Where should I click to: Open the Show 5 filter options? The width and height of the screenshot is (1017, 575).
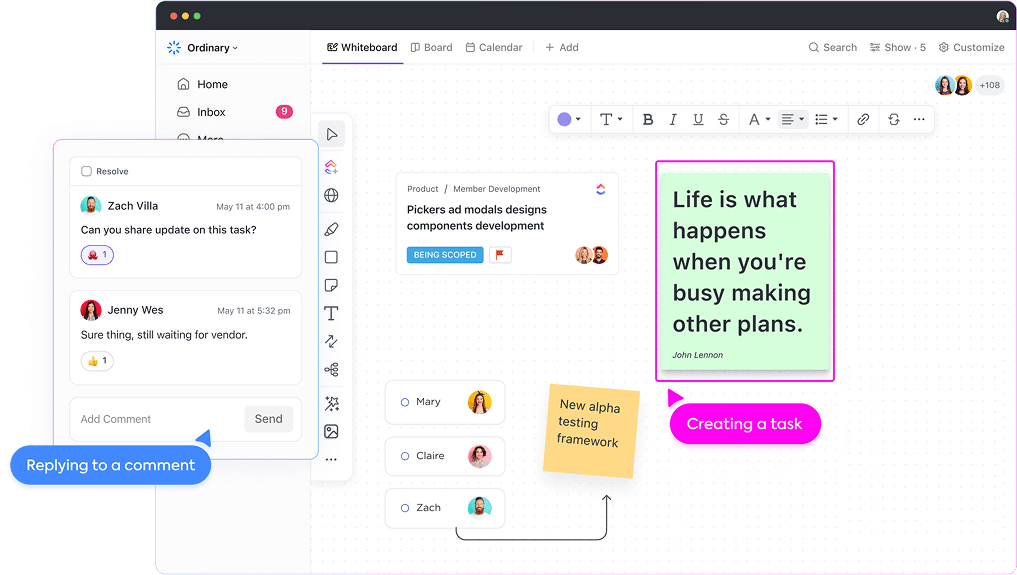tap(898, 47)
